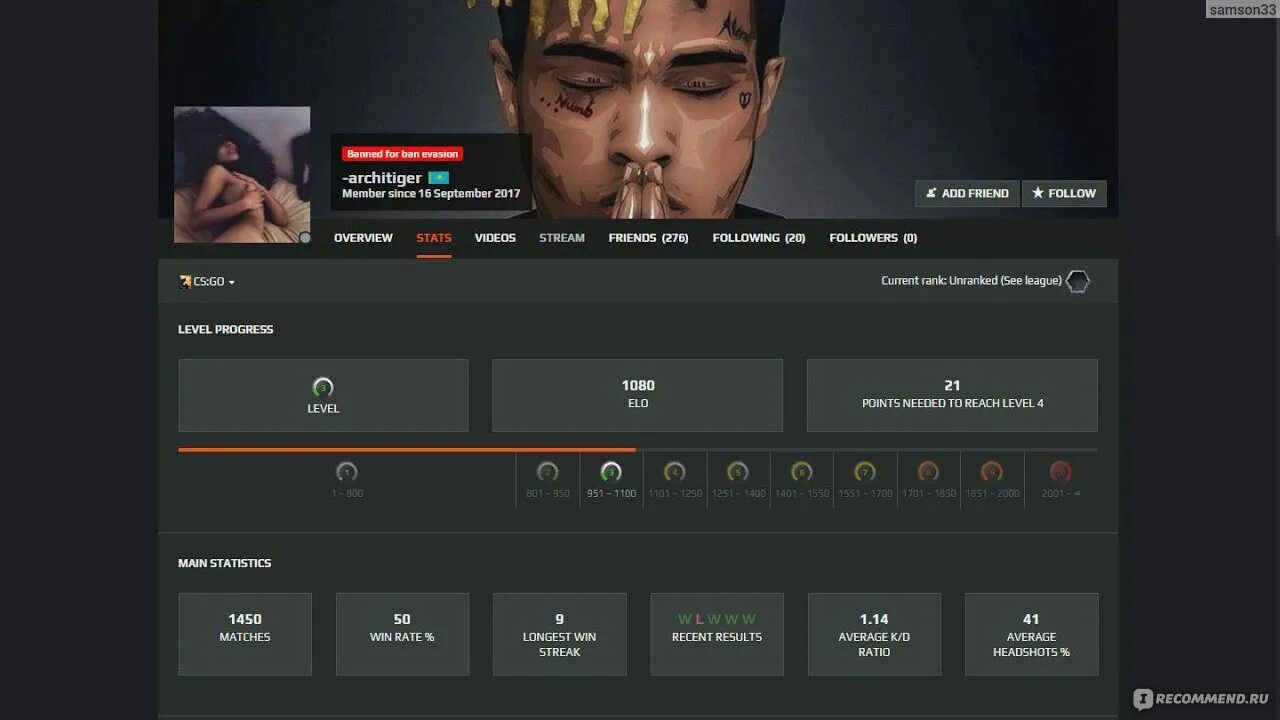Click the 'Main Statistics' heading
Image resolution: width=1280 pixels, height=720 pixels.
tap(225, 563)
